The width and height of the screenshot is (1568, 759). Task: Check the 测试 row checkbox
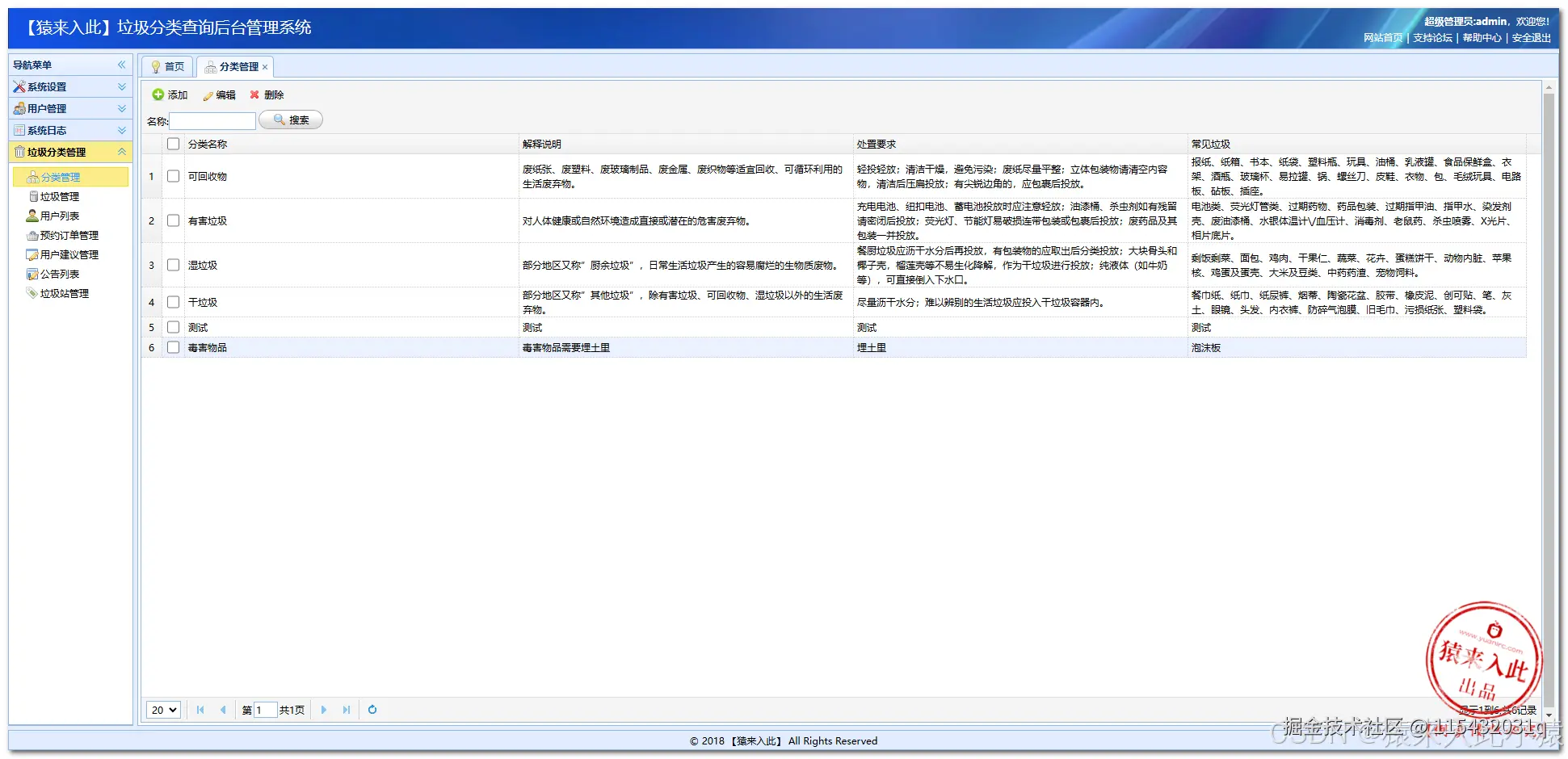[x=173, y=327]
